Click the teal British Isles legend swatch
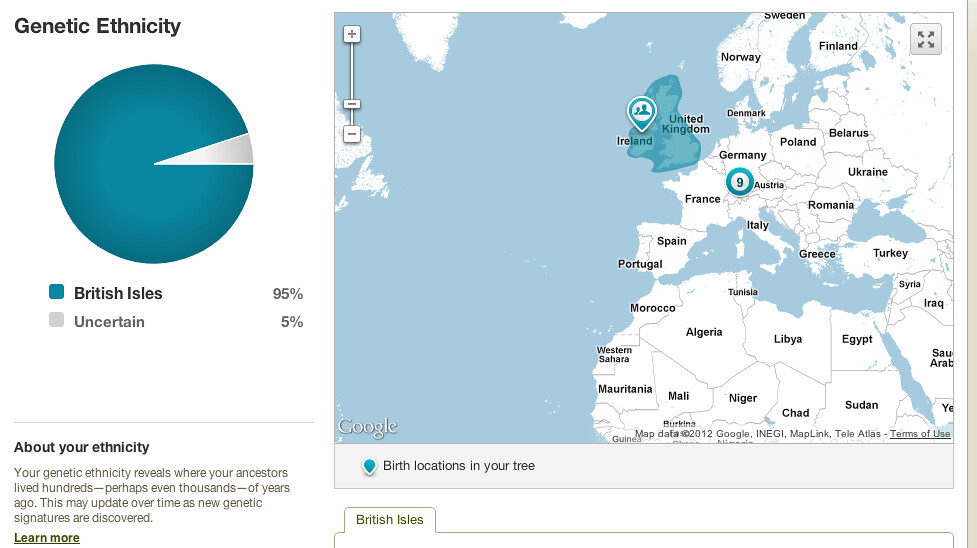Screen dimensions: 977x548 56,292
